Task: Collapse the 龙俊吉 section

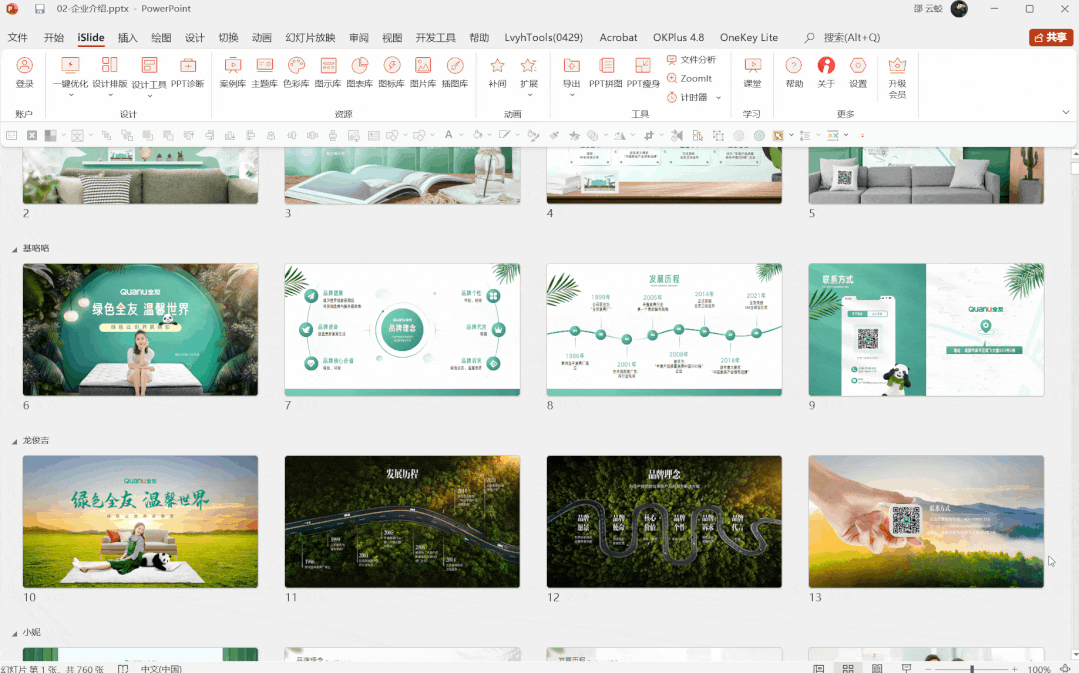Action: [x=14, y=441]
